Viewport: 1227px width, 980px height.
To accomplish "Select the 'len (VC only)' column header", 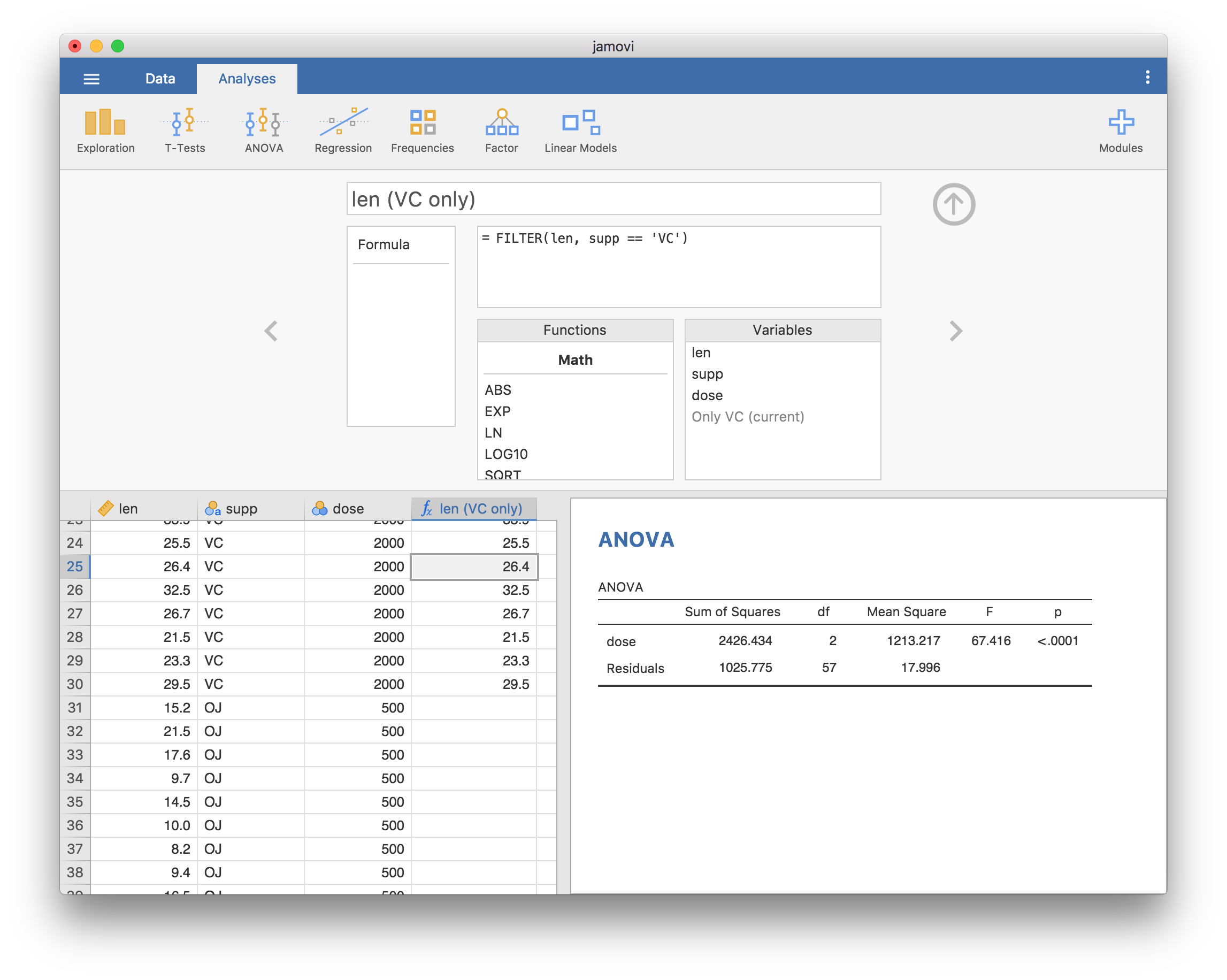I will [474, 508].
